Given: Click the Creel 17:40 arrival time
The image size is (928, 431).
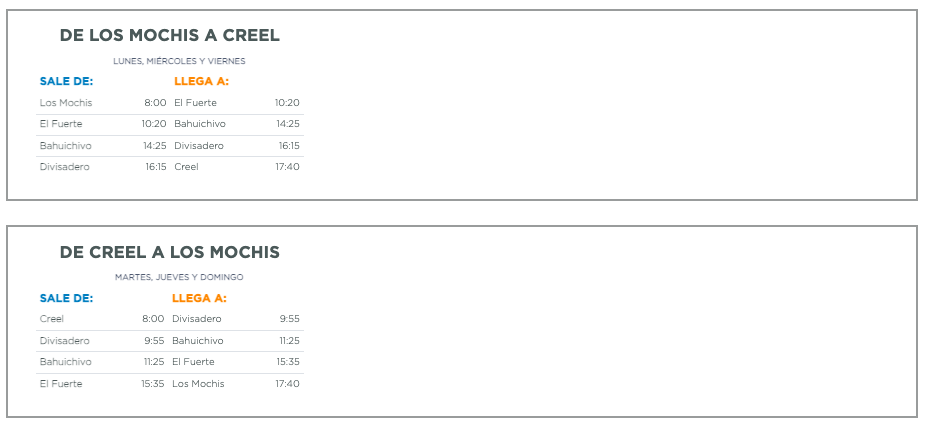Looking at the screenshot, I should click(x=287, y=167).
